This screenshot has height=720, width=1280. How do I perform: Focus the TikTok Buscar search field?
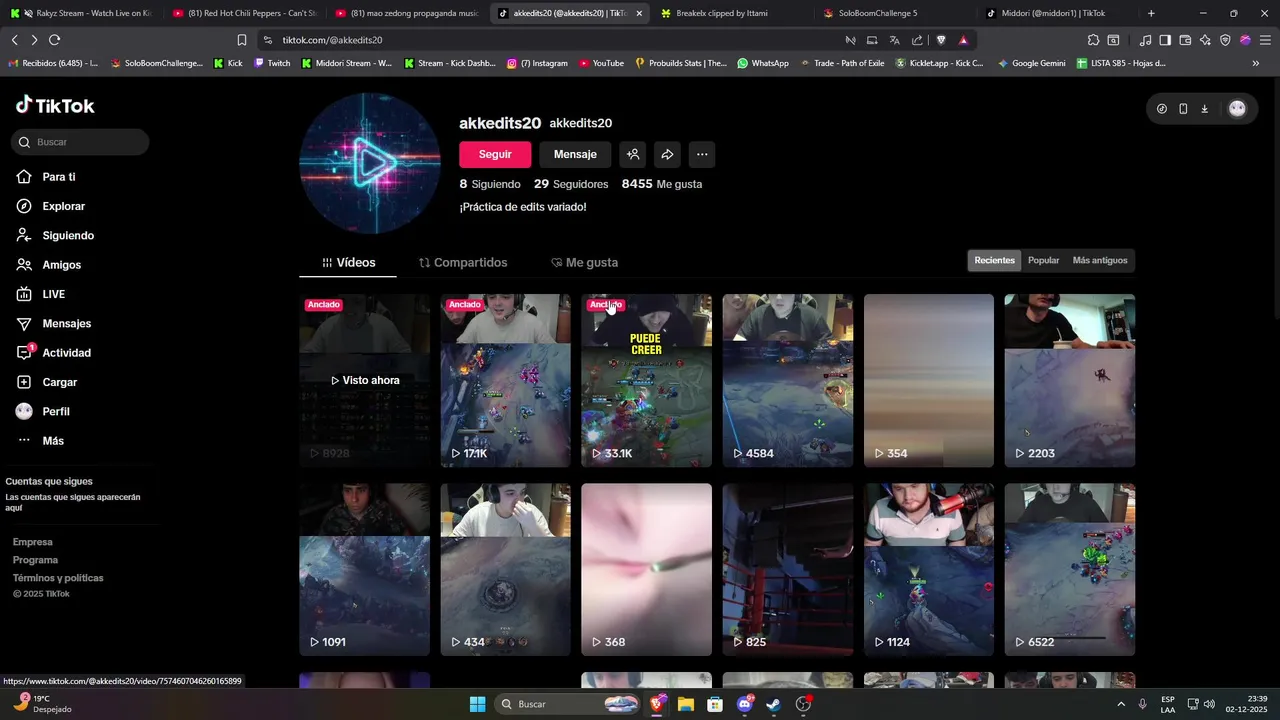[x=81, y=142]
